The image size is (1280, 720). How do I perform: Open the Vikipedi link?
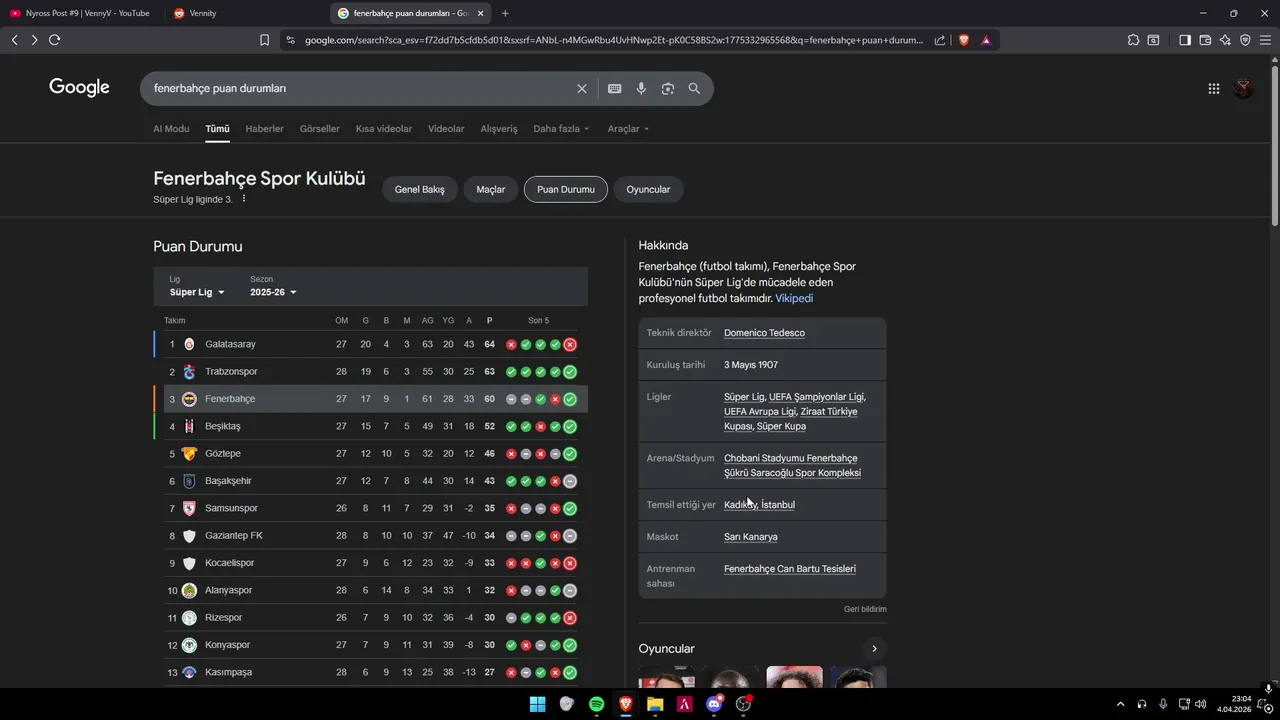click(794, 298)
